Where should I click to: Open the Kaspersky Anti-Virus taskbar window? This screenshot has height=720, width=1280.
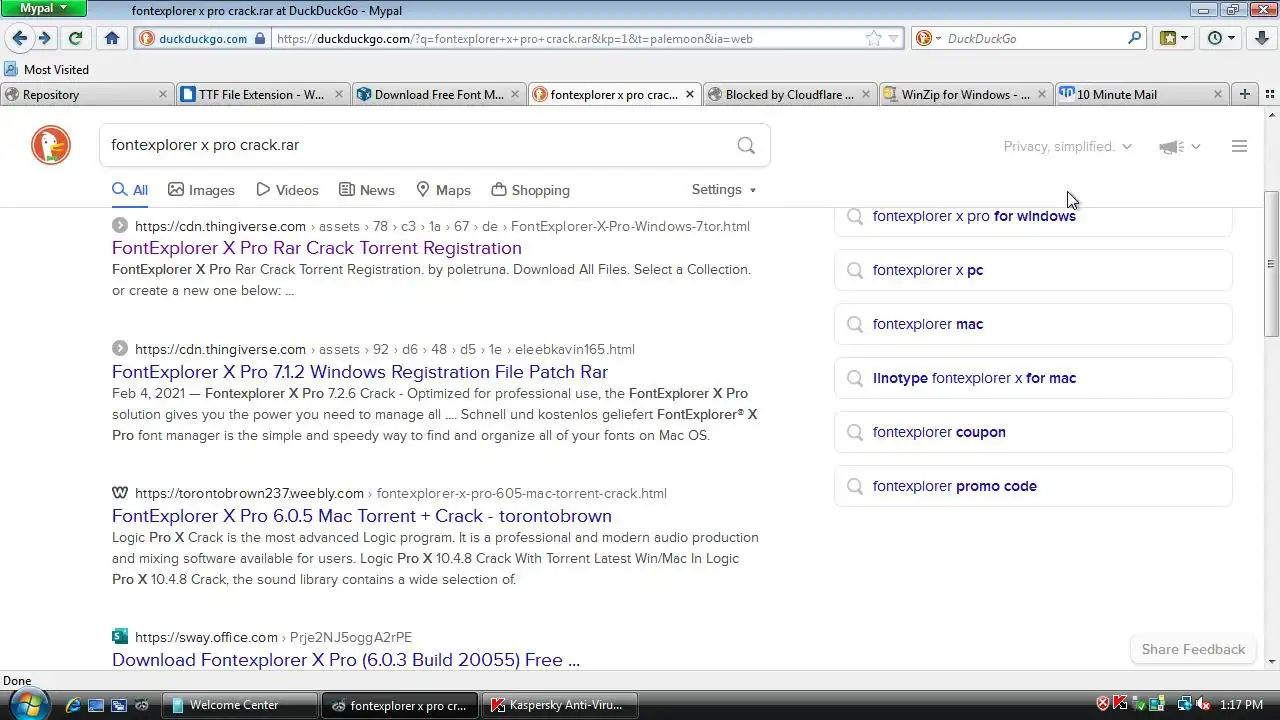(561, 705)
